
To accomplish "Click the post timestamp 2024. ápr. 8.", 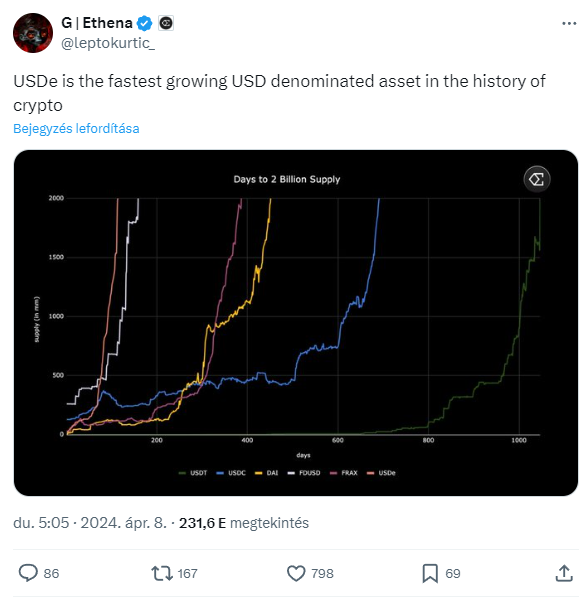I will click(123, 523).
